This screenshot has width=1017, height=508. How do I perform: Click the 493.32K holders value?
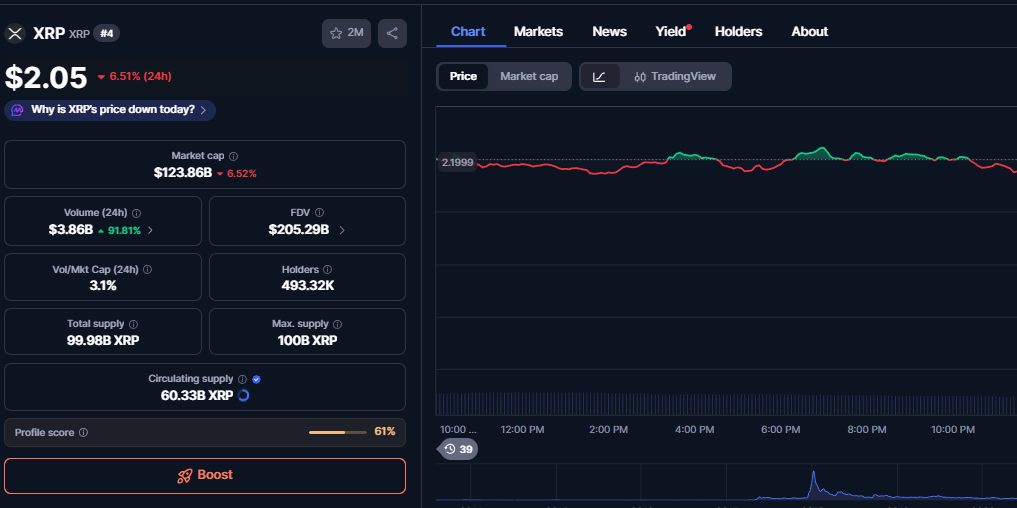point(307,285)
